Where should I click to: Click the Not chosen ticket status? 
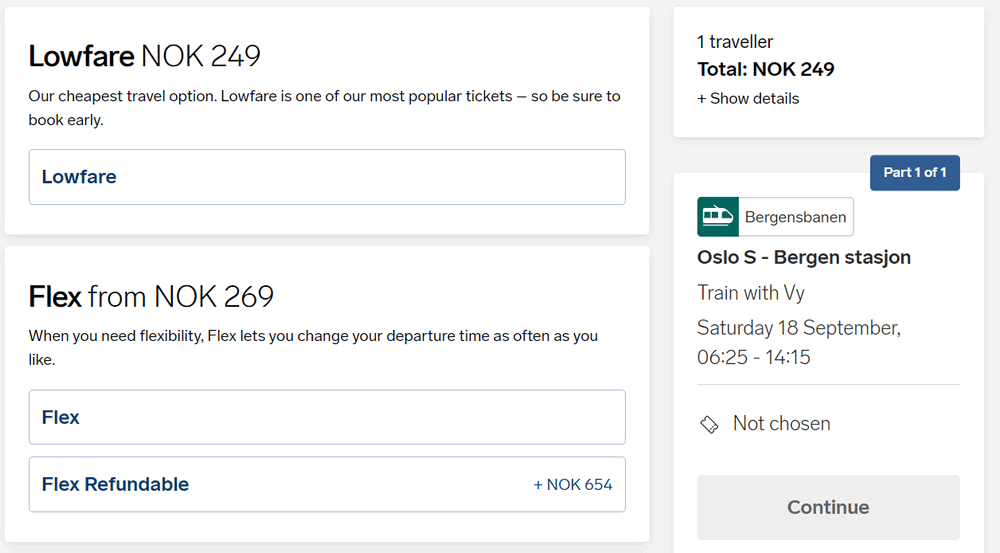(x=781, y=424)
